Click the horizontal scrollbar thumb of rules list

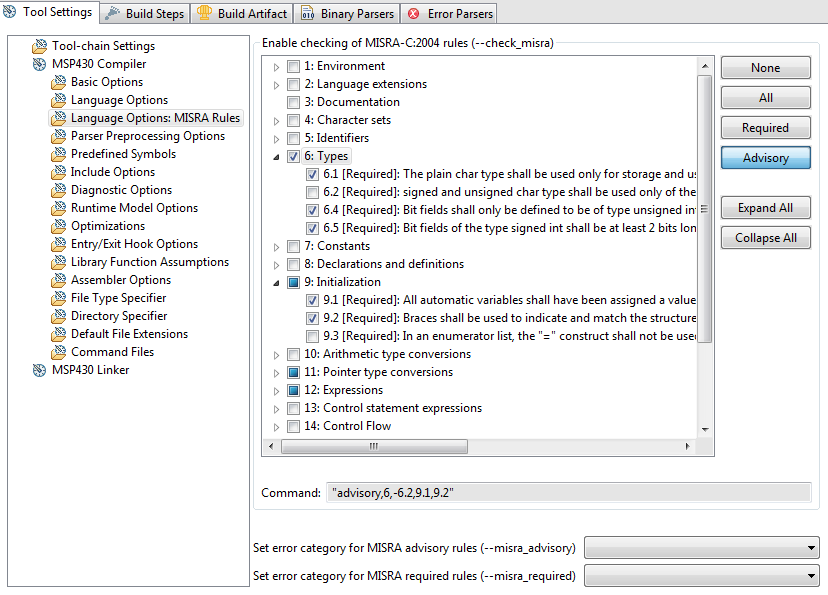(x=374, y=447)
